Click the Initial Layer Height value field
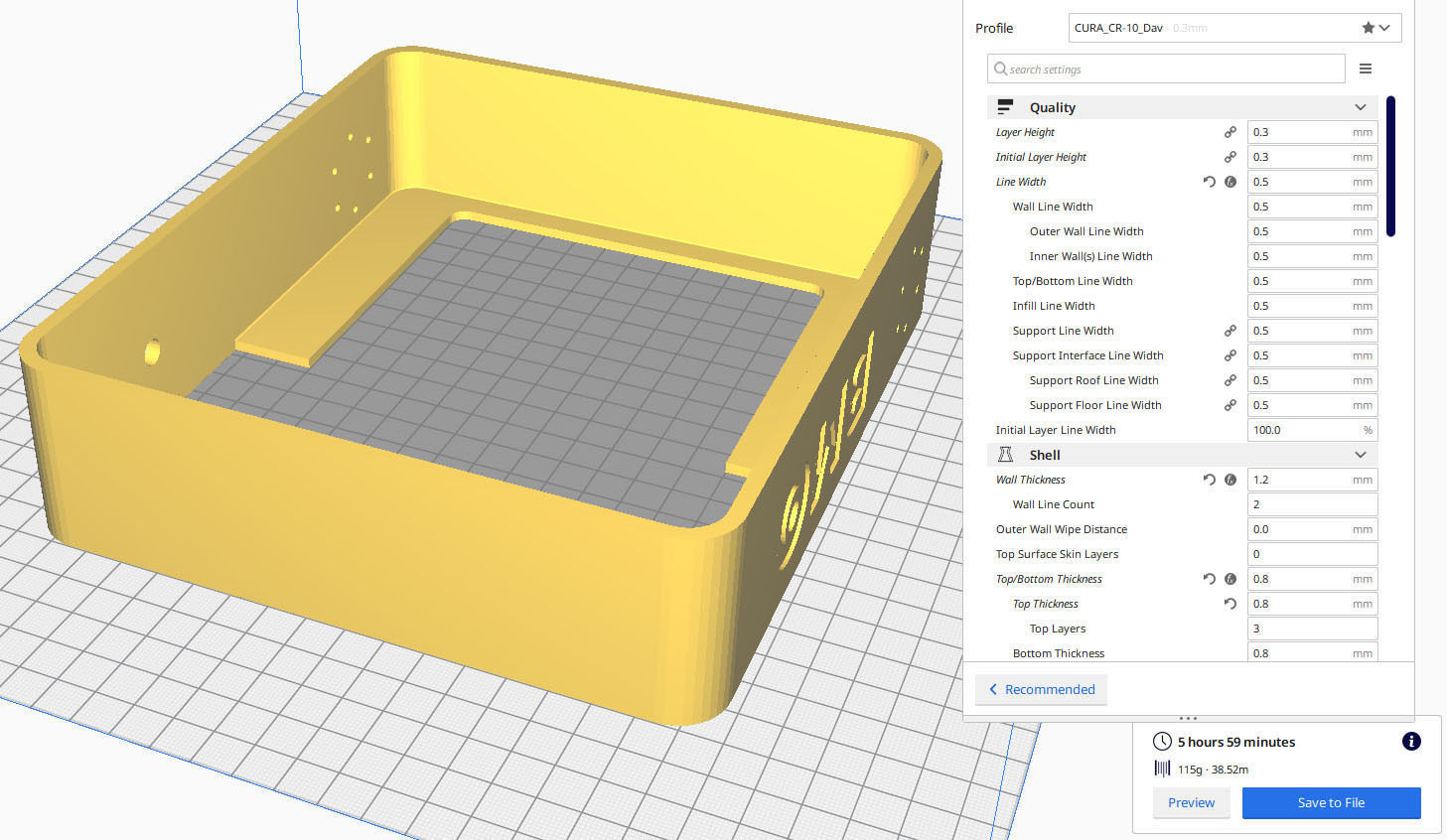 (x=1312, y=157)
